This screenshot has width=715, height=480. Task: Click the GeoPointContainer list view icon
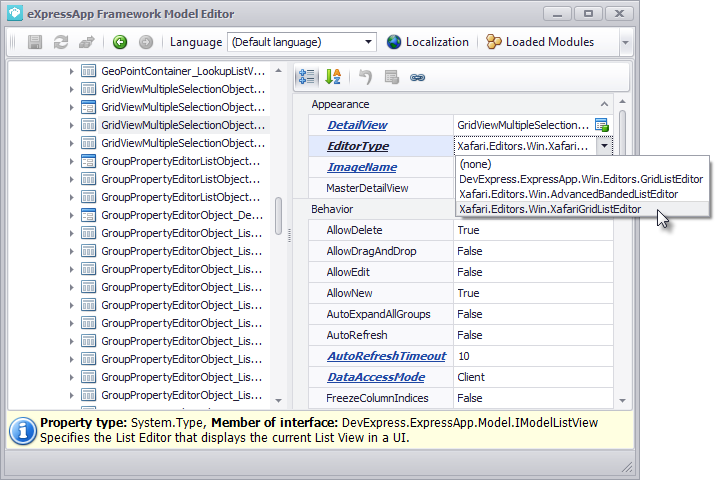coord(88,71)
